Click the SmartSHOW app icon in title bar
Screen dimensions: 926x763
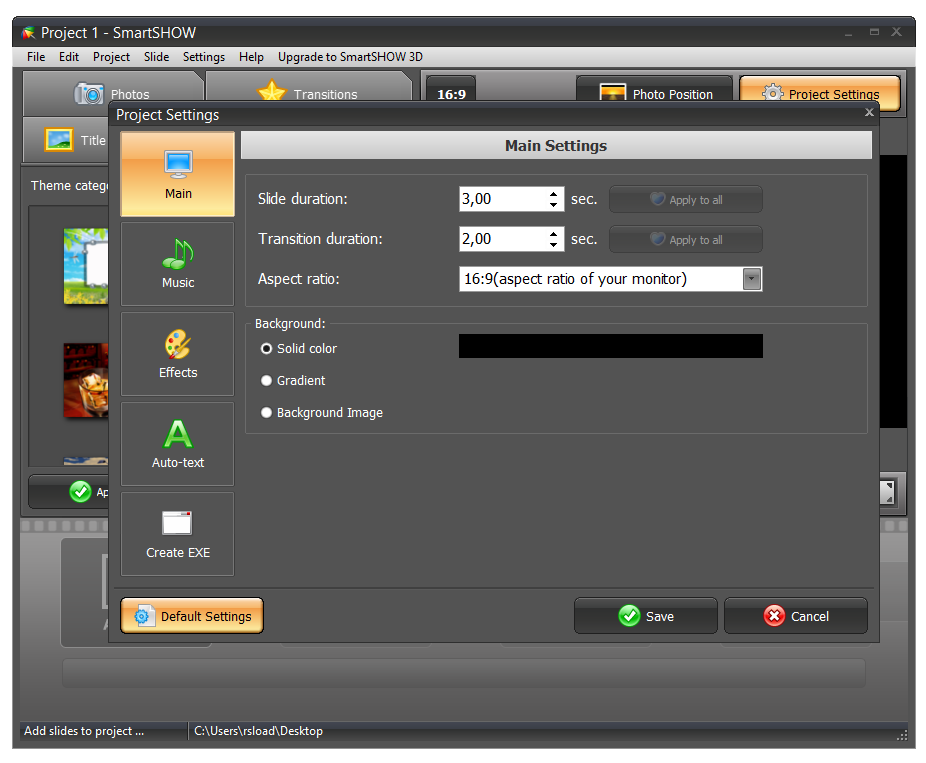(x=28, y=33)
